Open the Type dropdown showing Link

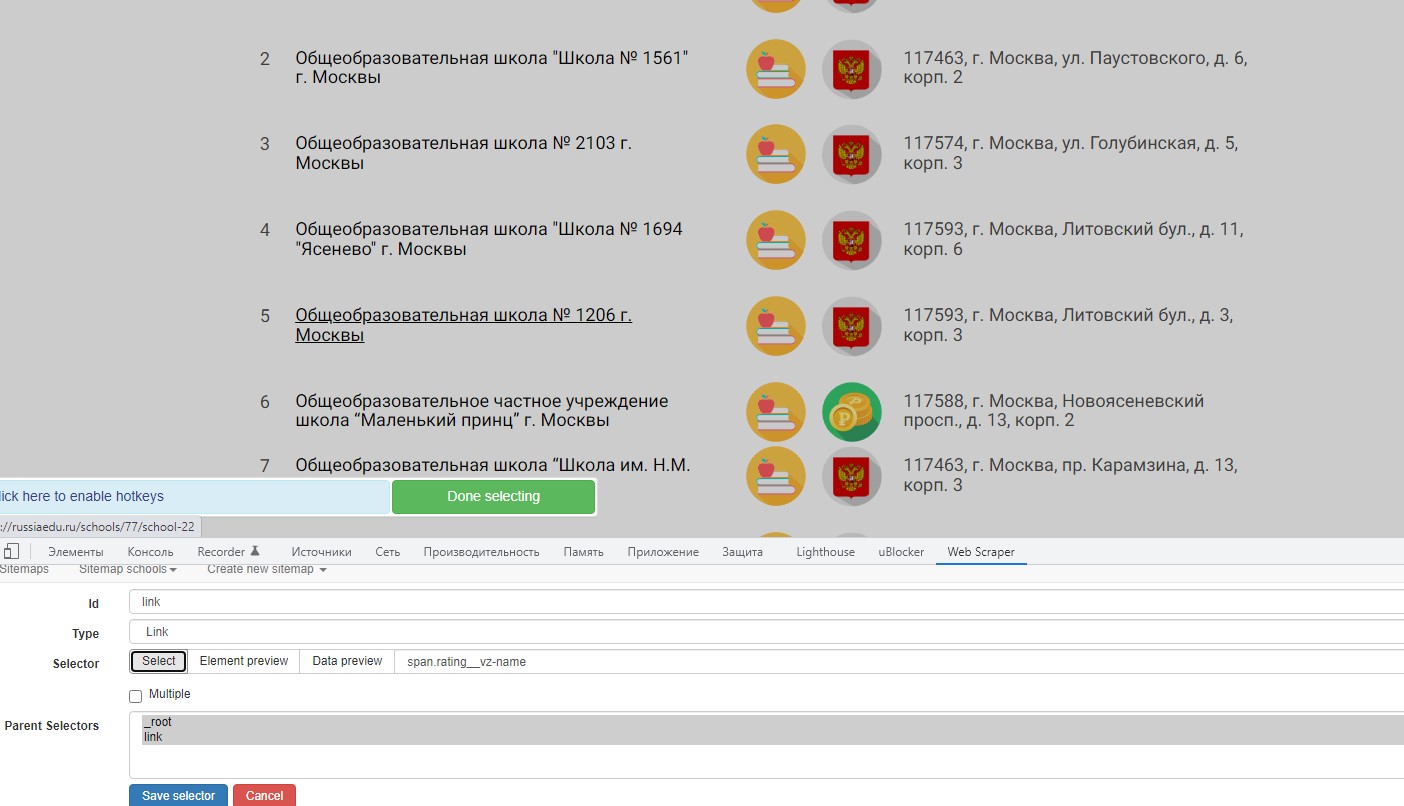click(766, 632)
